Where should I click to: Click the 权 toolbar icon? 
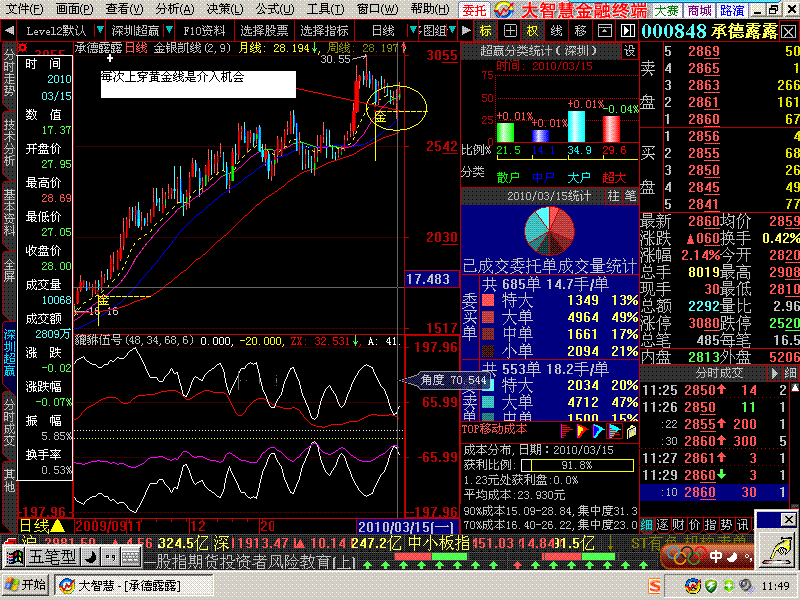pyautogui.click(x=533, y=31)
